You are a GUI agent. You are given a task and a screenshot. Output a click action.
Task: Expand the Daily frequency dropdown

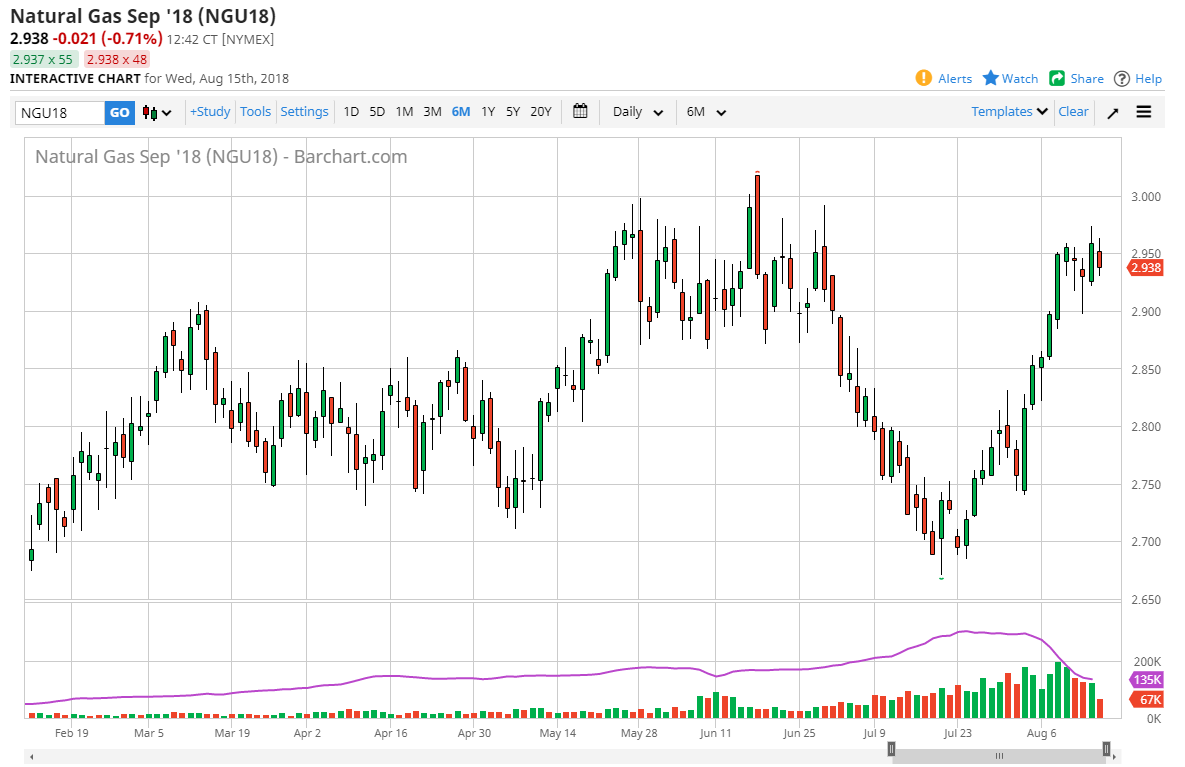coord(638,112)
